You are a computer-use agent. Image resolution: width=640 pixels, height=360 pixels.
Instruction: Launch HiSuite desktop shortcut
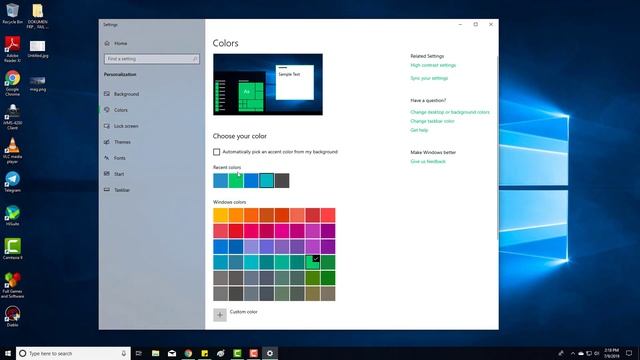(12, 216)
